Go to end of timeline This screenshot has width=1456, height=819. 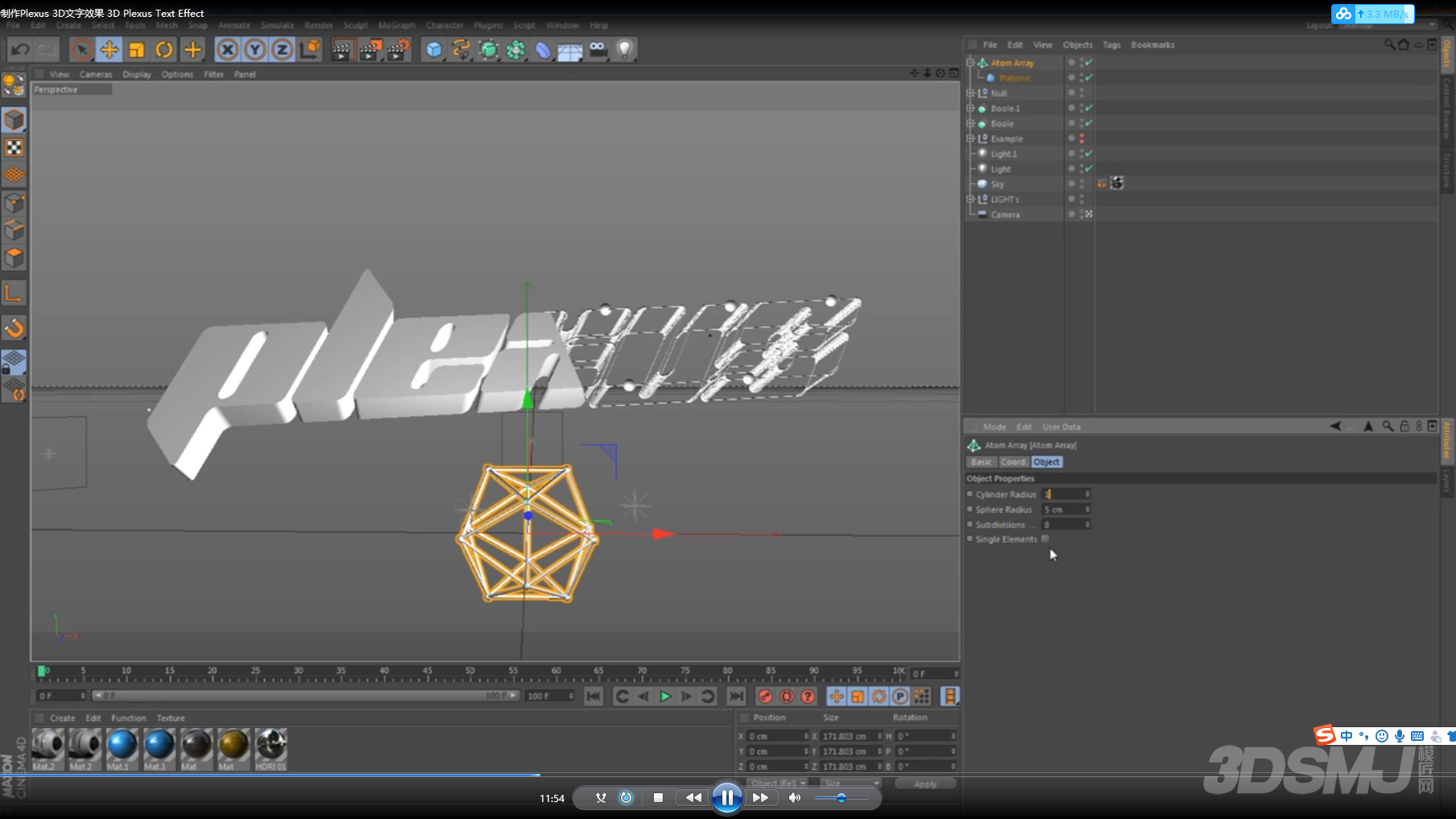[x=736, y=697]
